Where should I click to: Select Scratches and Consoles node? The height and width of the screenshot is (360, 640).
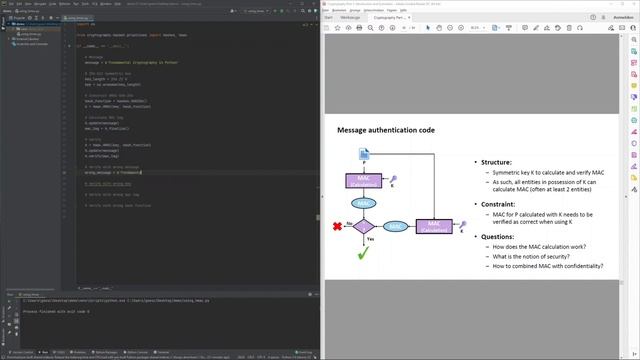(x=30, y=44)
